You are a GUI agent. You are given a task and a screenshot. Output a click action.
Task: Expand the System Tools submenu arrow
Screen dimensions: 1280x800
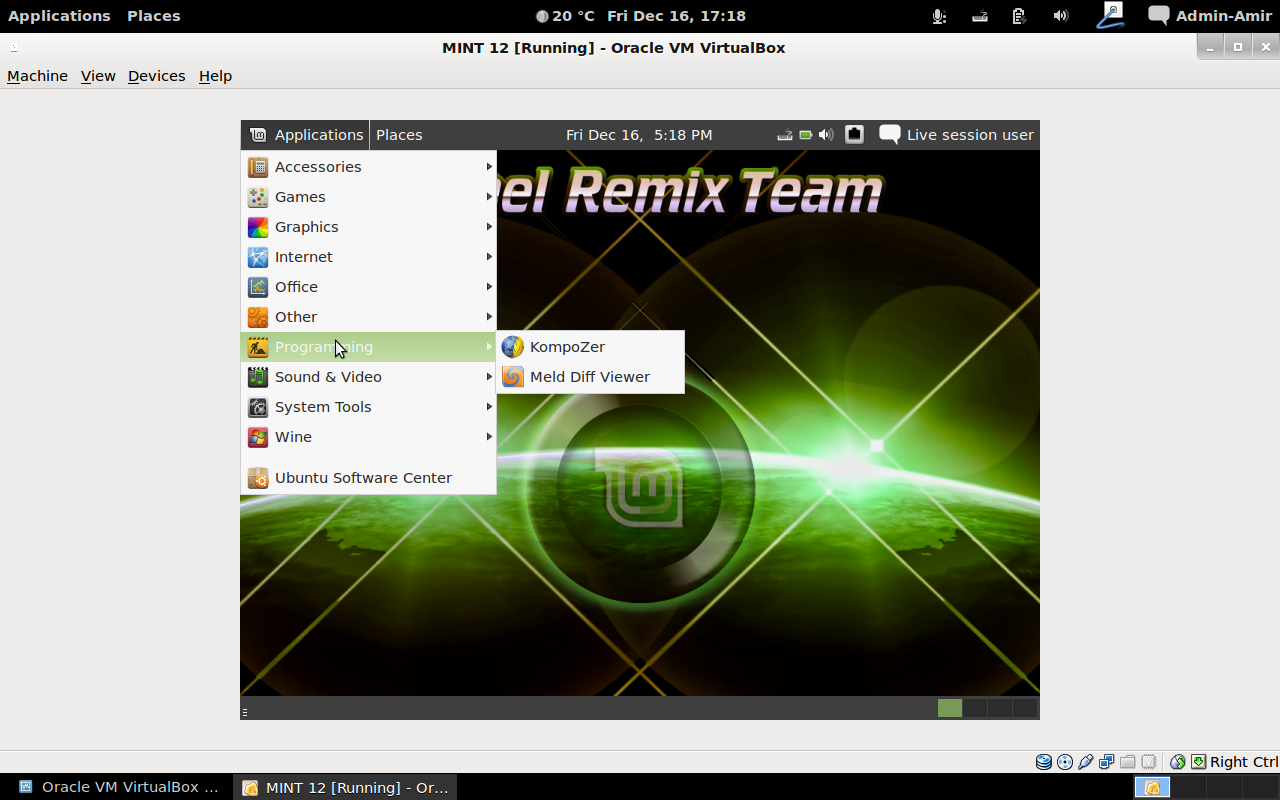(489, 407)
